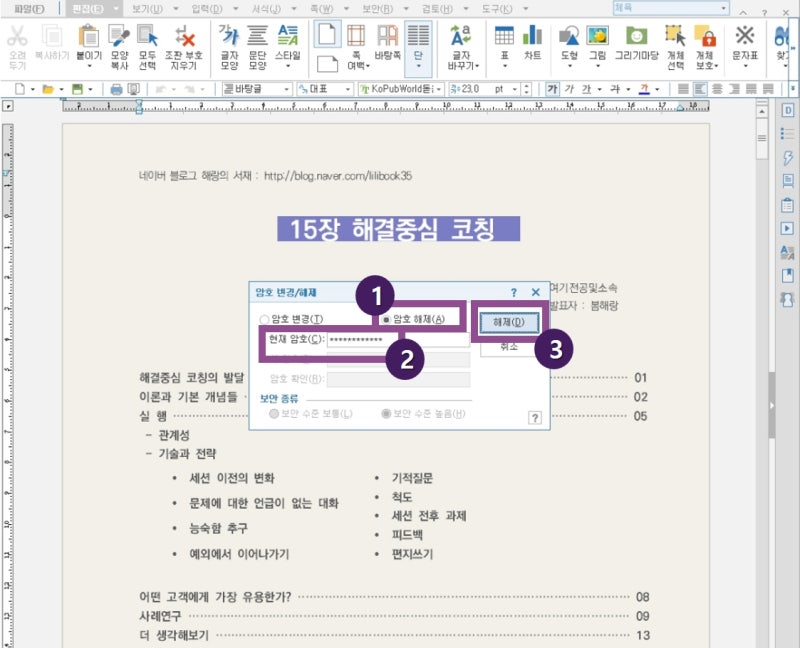Open Page Margins (쪽 여백) icon
800x648 pixels.
pos(356,37)
